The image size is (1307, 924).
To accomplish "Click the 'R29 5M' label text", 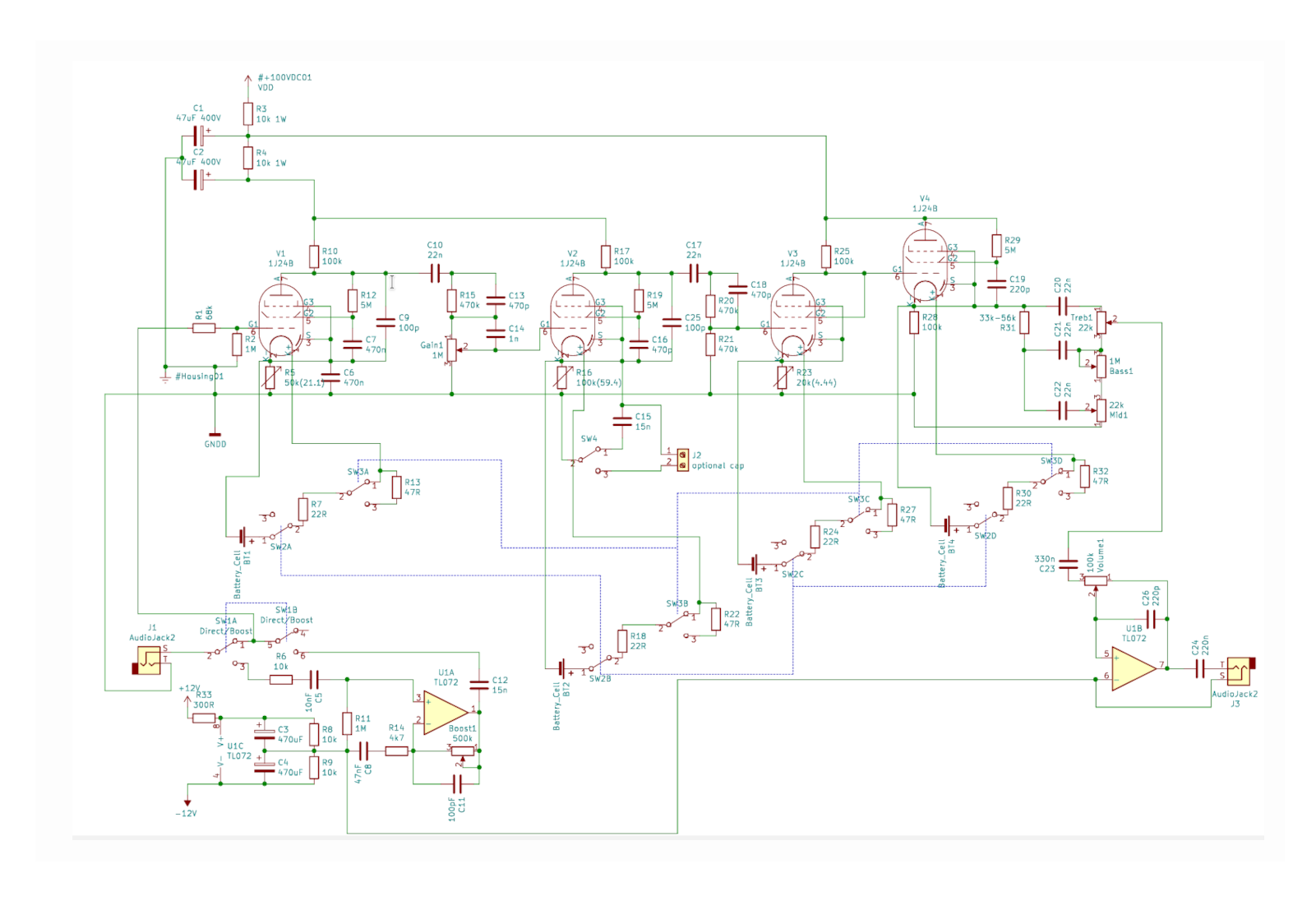I will (x=1012, y=245).
